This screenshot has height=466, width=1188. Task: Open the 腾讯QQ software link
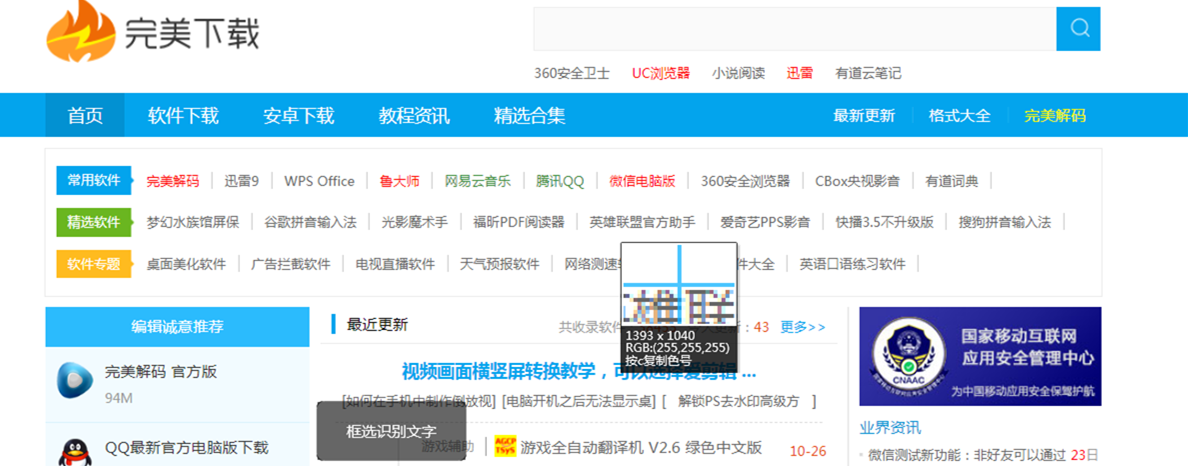(561, 181)
